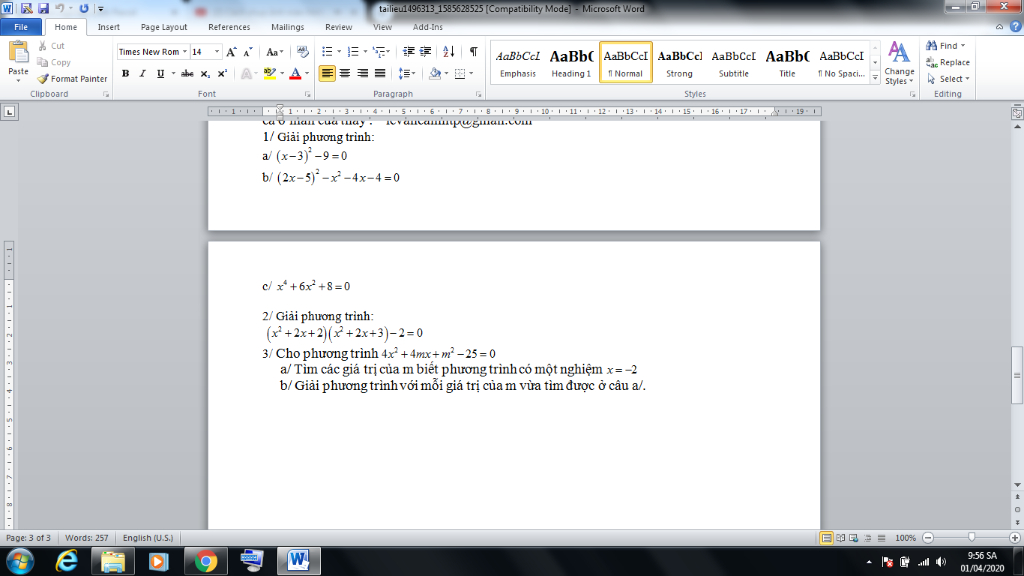Switch to the Insert tab
Viewport: 1024px width, 576px height.
[108, 27]
